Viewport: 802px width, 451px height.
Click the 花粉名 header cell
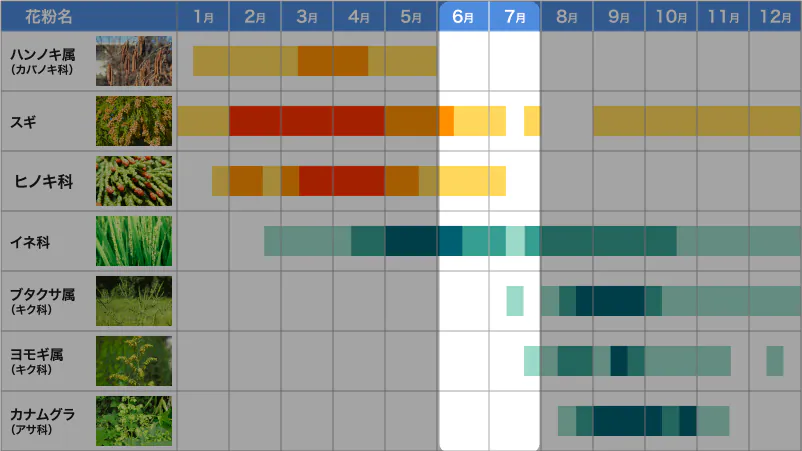pos(89,16)
